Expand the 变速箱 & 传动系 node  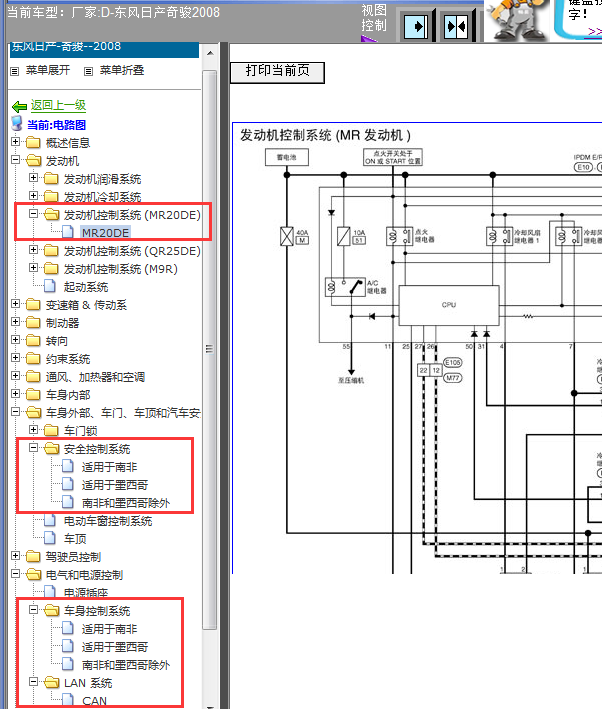pos(15,303)
